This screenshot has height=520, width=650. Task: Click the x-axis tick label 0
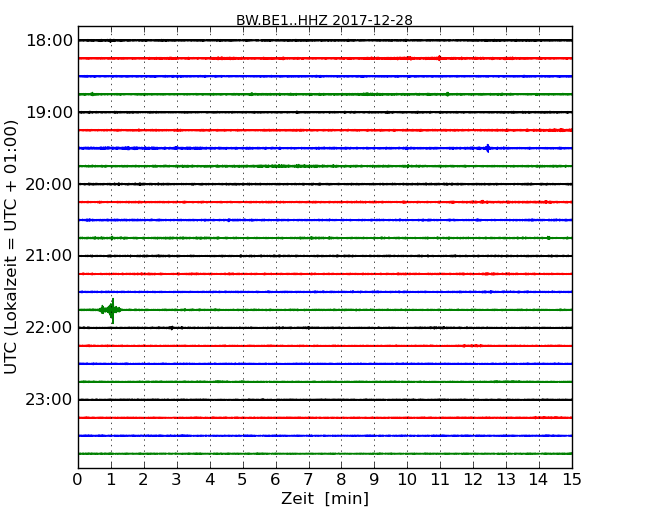[78, 480]
